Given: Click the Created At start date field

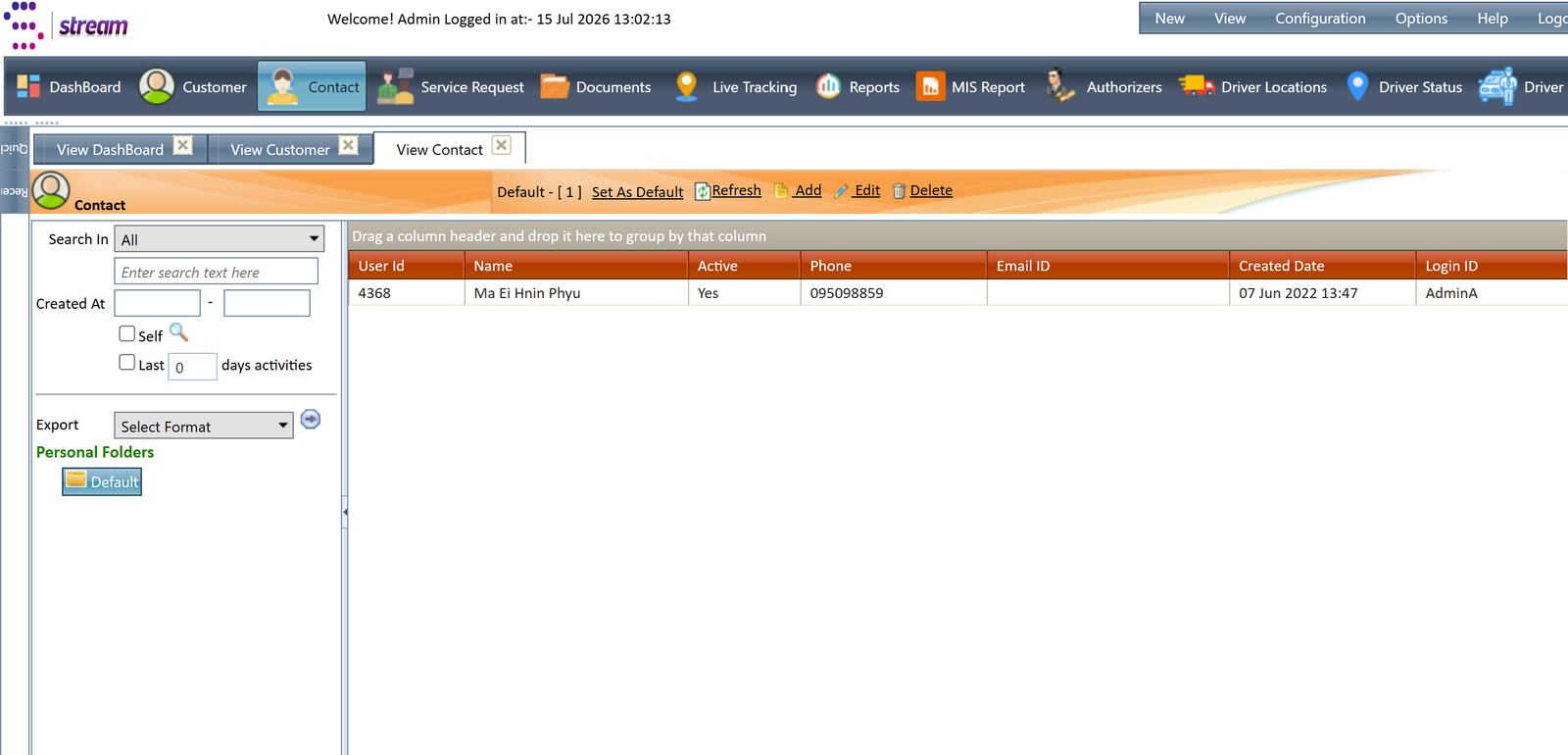Looking at the screenshot, I should 158,303.
